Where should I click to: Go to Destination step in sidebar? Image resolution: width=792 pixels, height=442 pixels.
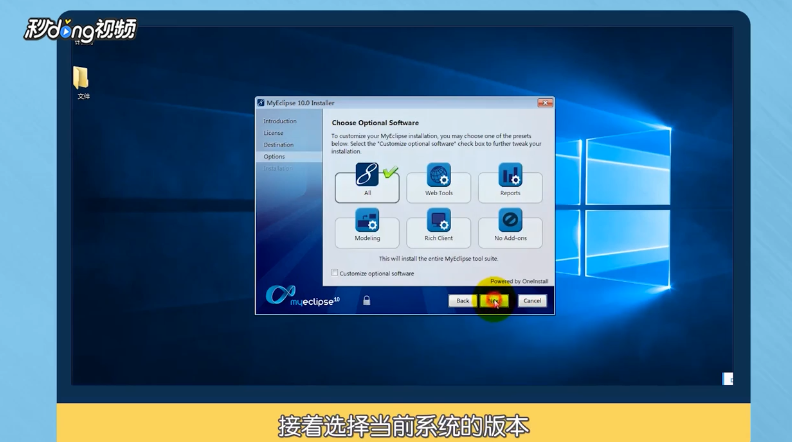pos(278,145)
